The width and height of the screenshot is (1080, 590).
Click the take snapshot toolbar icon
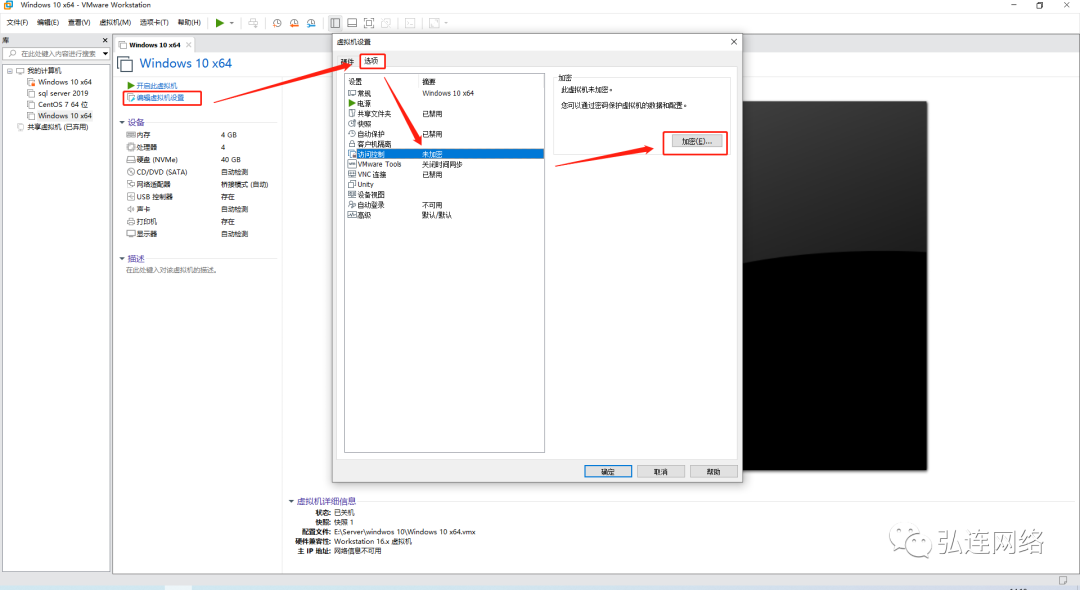(277, 23)
